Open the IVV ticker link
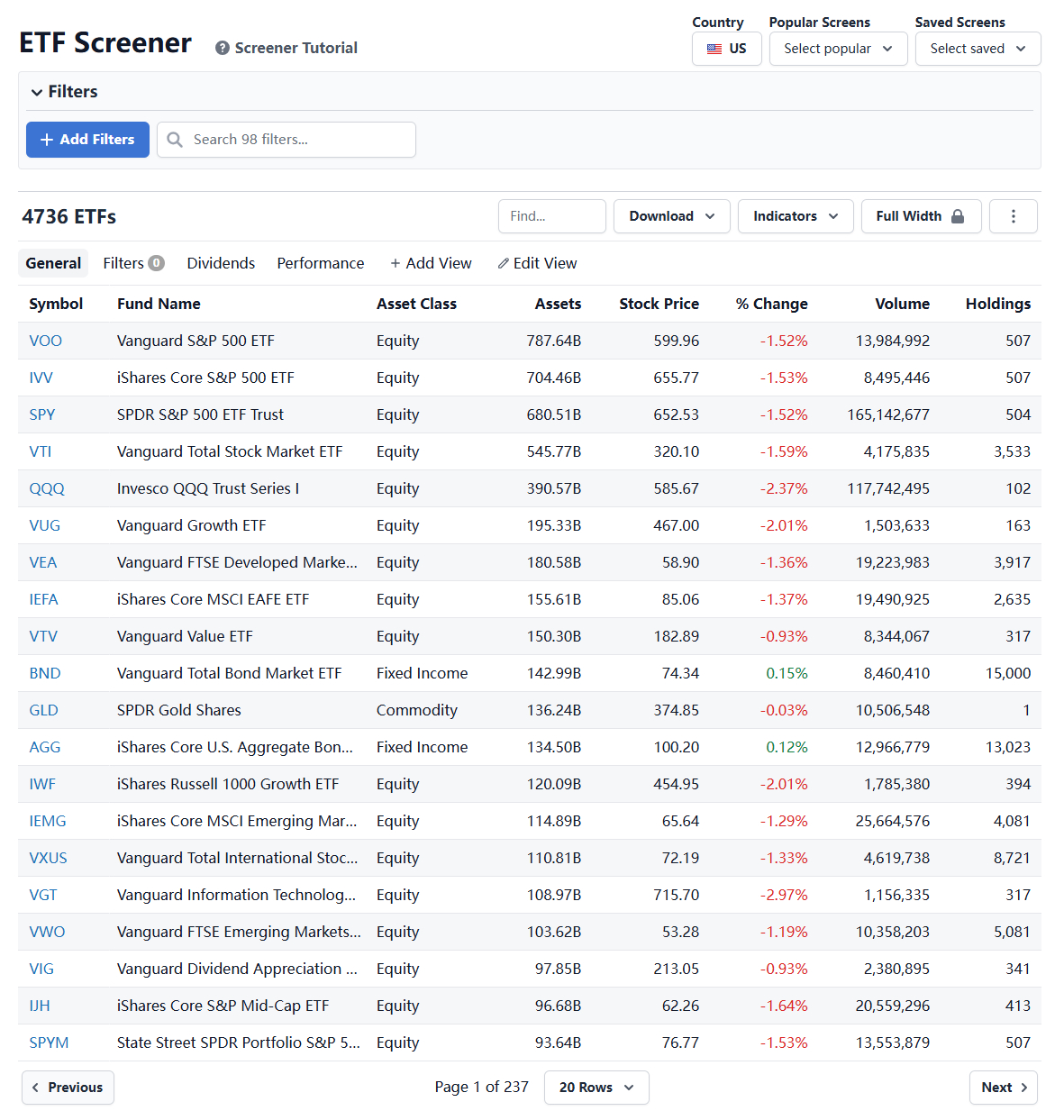The image size is (1064, 1120). (x=41, y=378)
